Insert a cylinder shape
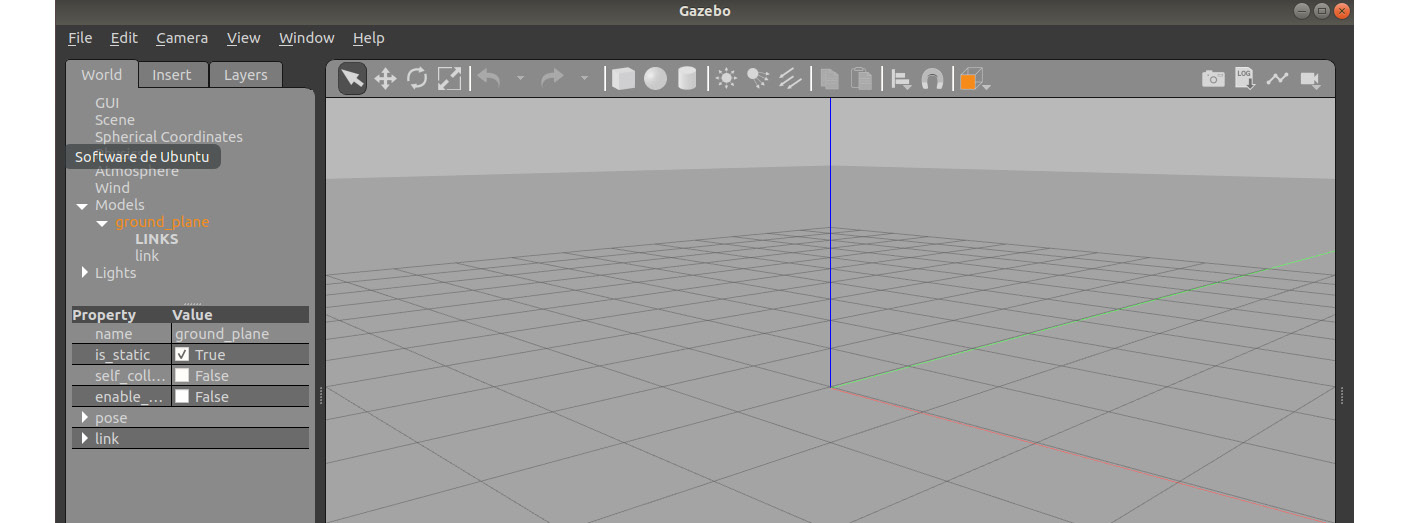Image resolution: width=1408 pixels, height=523 pixels. click(687, 78)
